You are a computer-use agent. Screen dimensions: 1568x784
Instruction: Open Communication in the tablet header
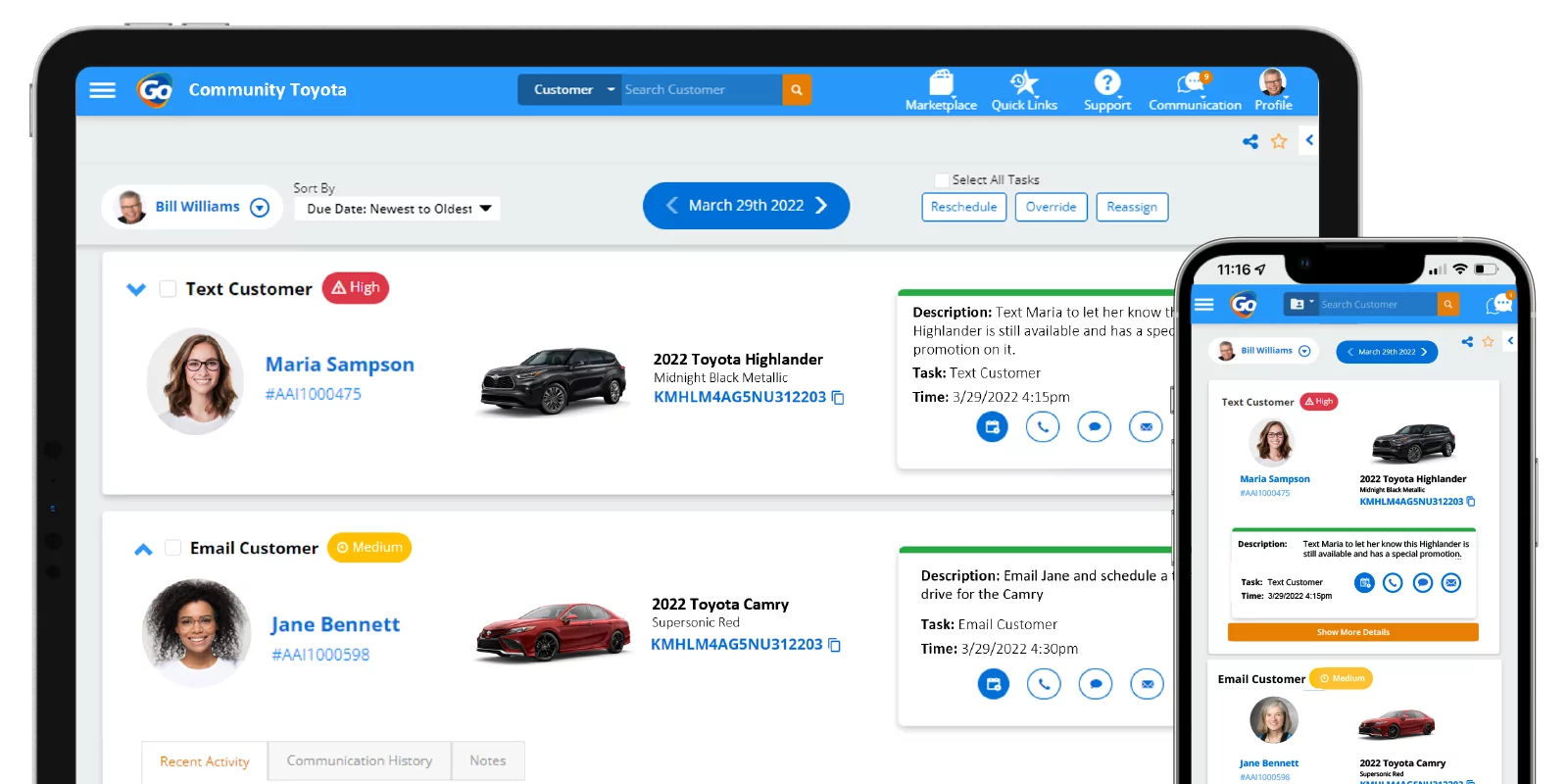coord(1195,90)
